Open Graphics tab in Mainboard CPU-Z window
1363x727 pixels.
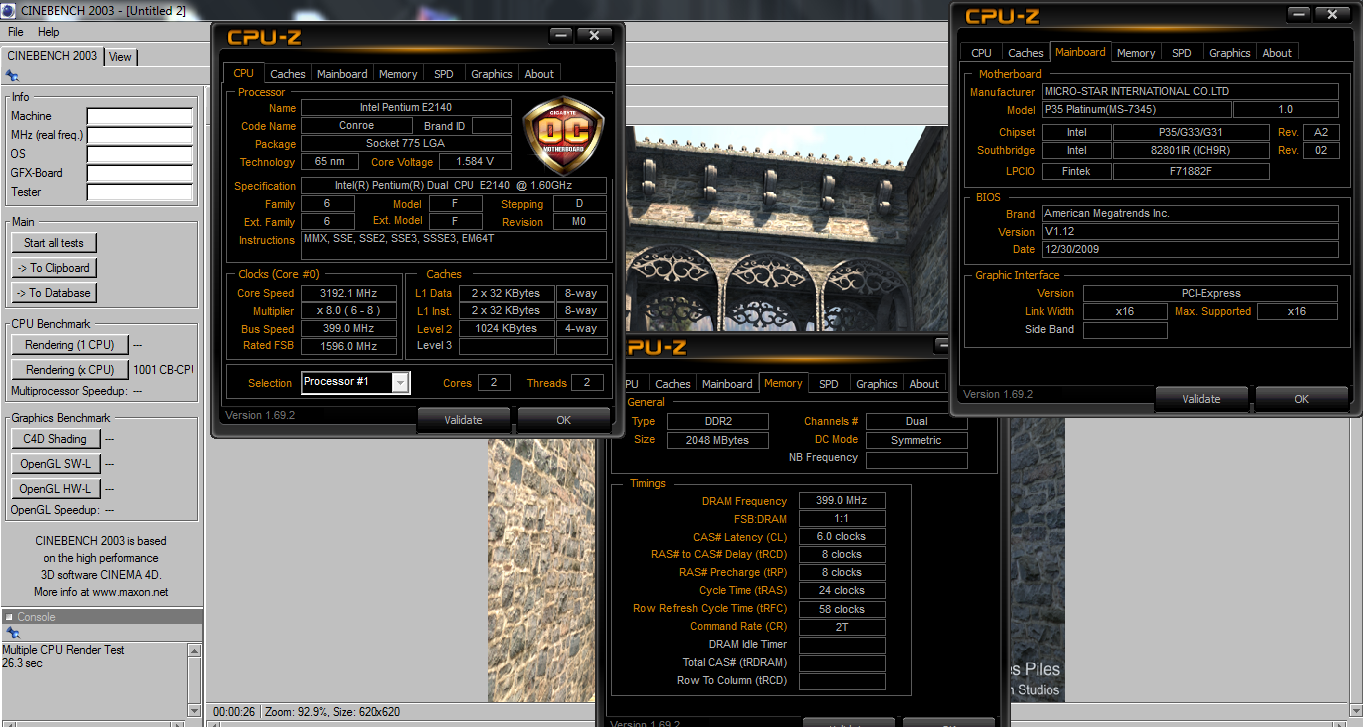click(x=1230, y=53)
